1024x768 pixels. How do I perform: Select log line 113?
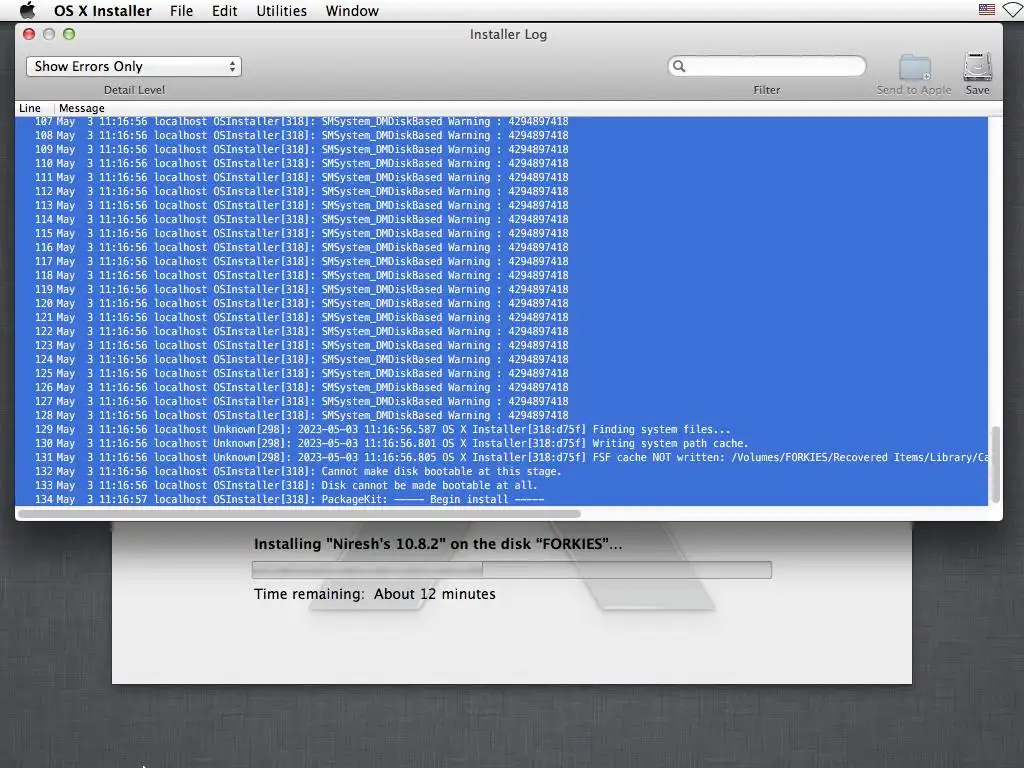click(x=502, y=205)
